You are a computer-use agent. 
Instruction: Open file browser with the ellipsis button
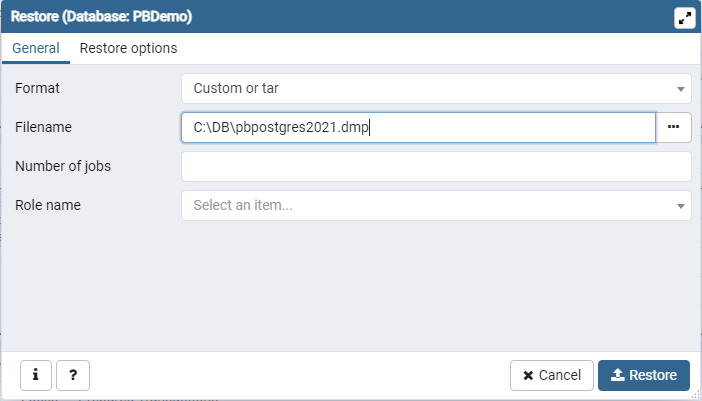point(673,127)
